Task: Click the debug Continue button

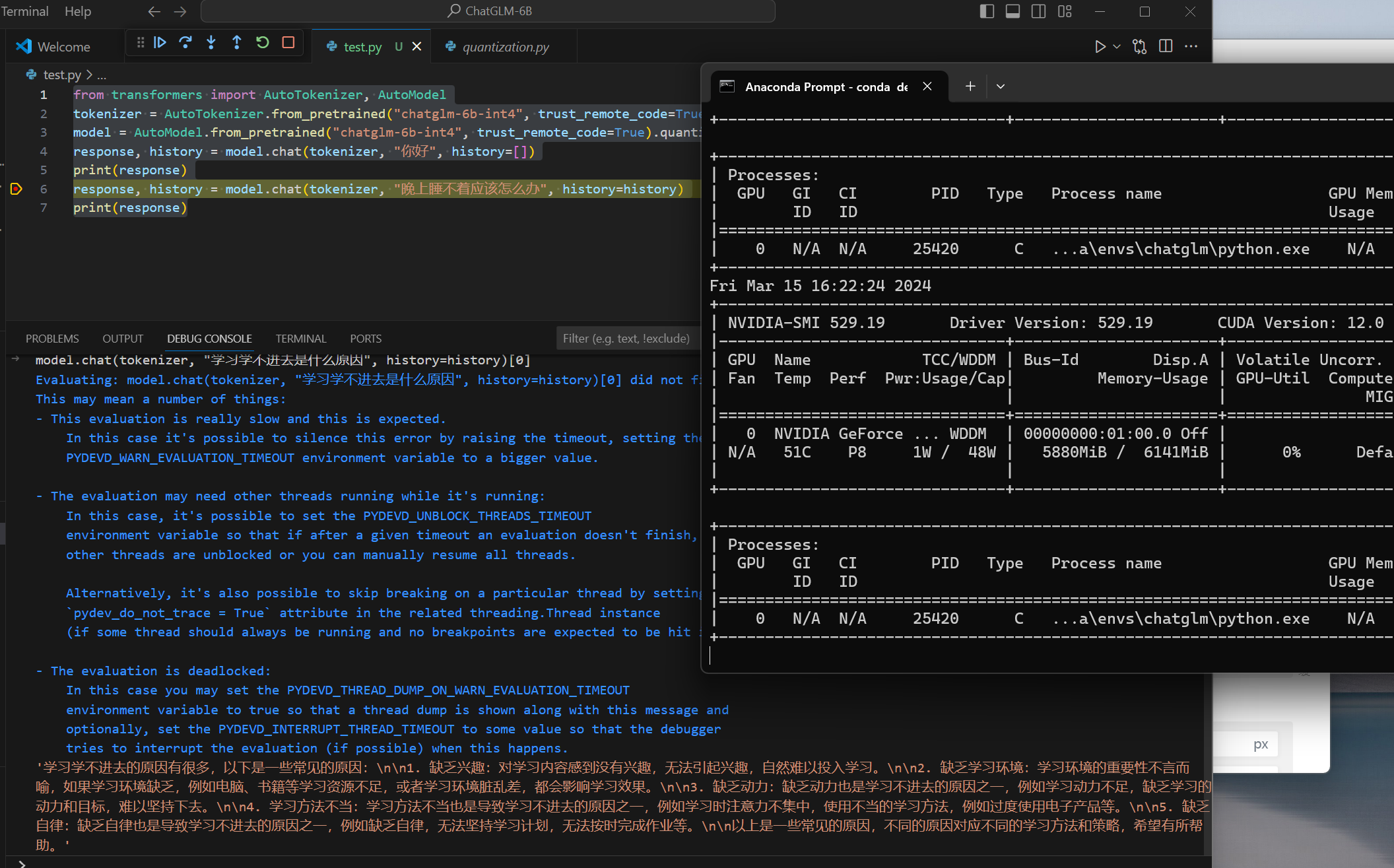Action: click(x=160, y=43)
